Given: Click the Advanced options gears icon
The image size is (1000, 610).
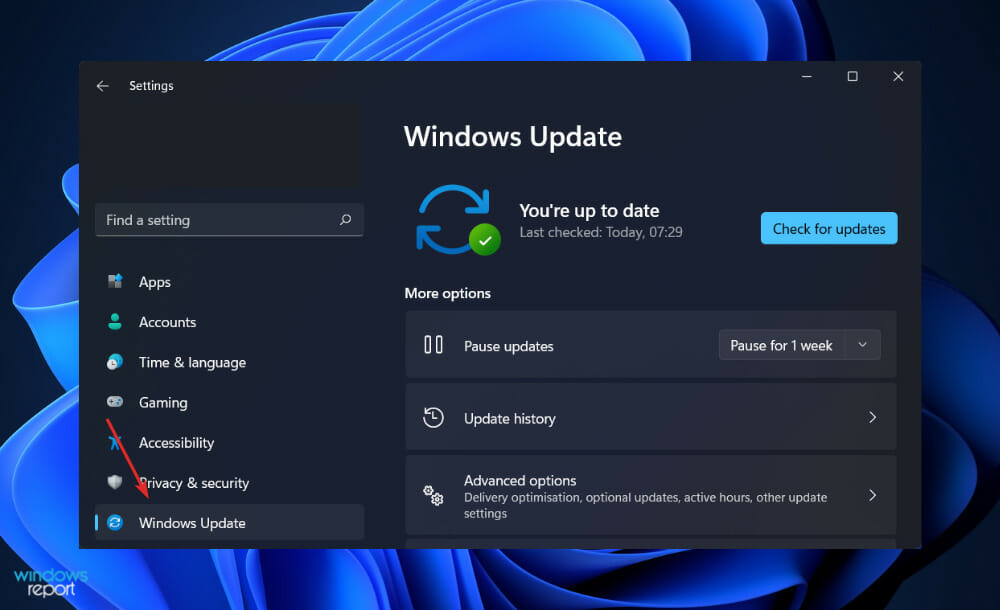Looking at the screenshot, I should [433, 495].
